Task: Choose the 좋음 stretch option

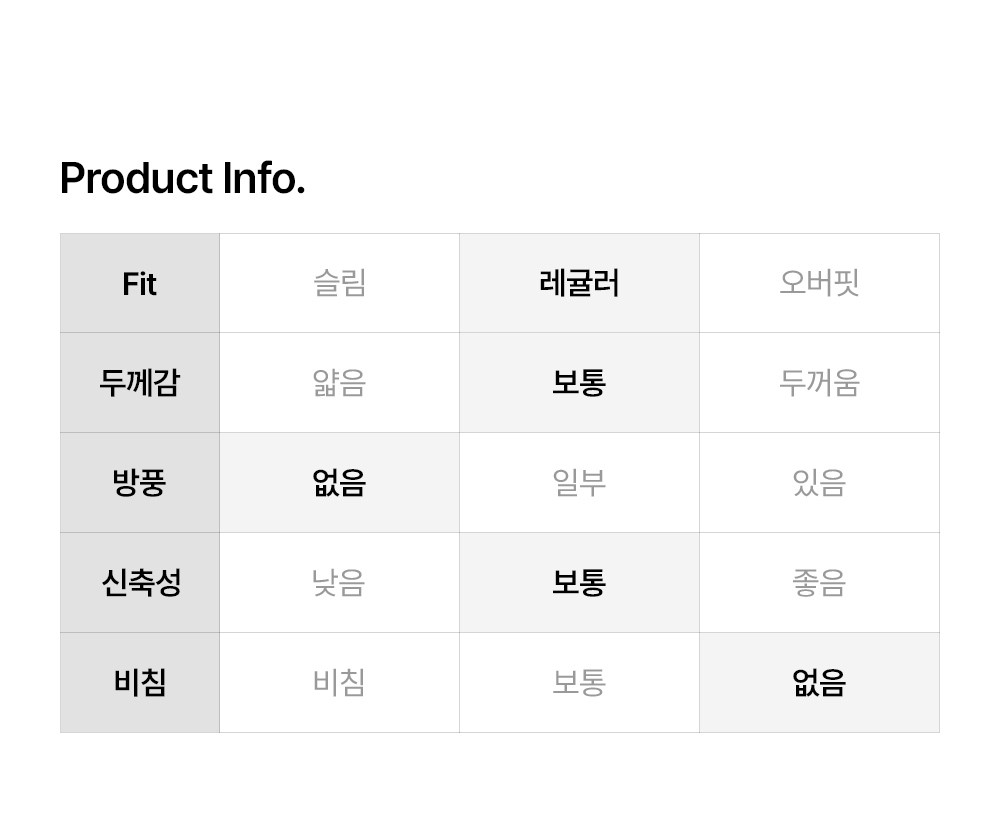Action: (819, 583)
